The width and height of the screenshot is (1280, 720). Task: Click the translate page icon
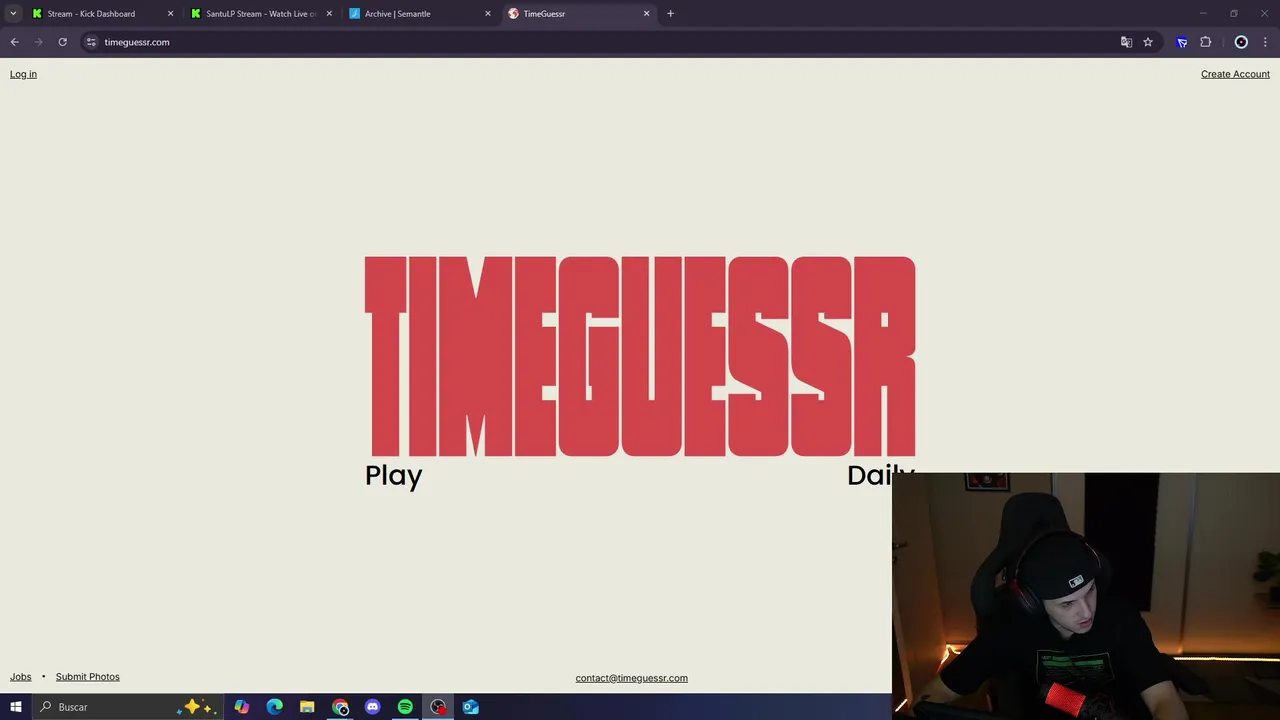1126,42
